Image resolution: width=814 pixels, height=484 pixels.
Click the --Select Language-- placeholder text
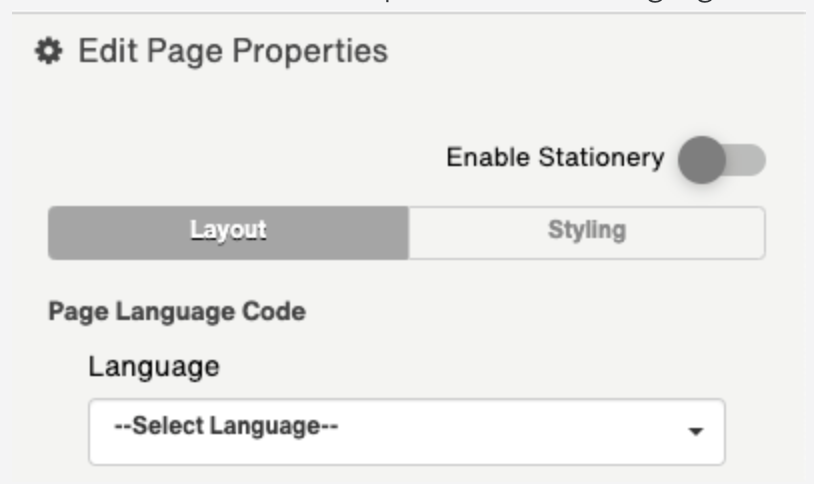pyautogui.click(x=225, y=427)
